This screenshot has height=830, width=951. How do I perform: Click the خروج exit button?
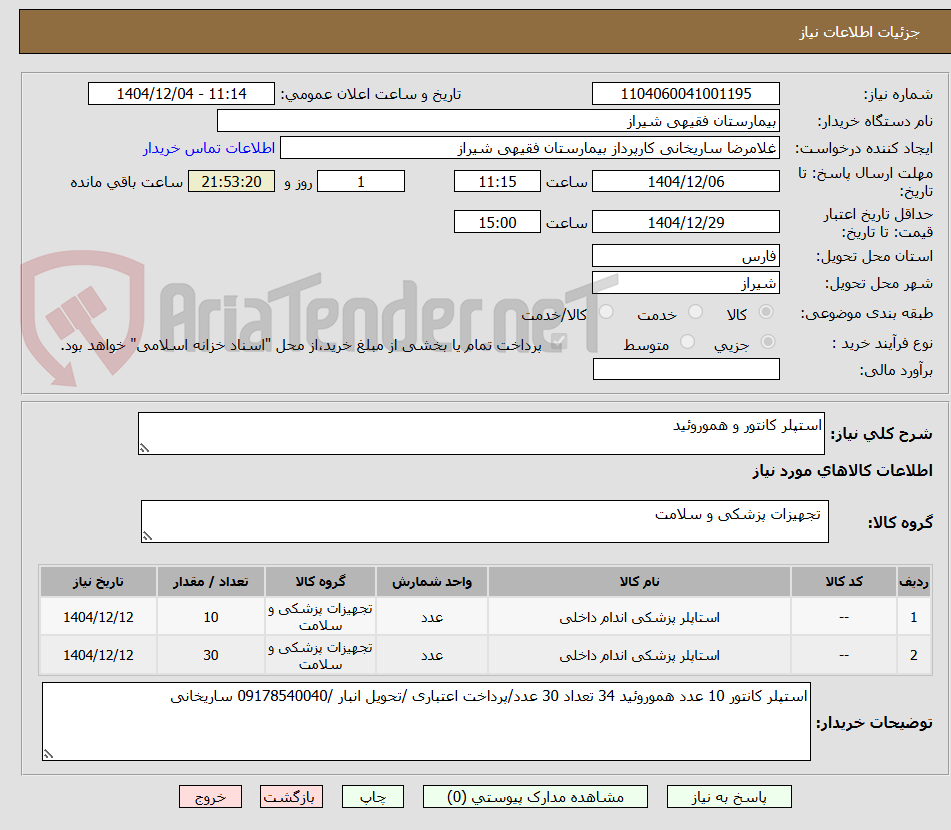(x=210, y=797)
